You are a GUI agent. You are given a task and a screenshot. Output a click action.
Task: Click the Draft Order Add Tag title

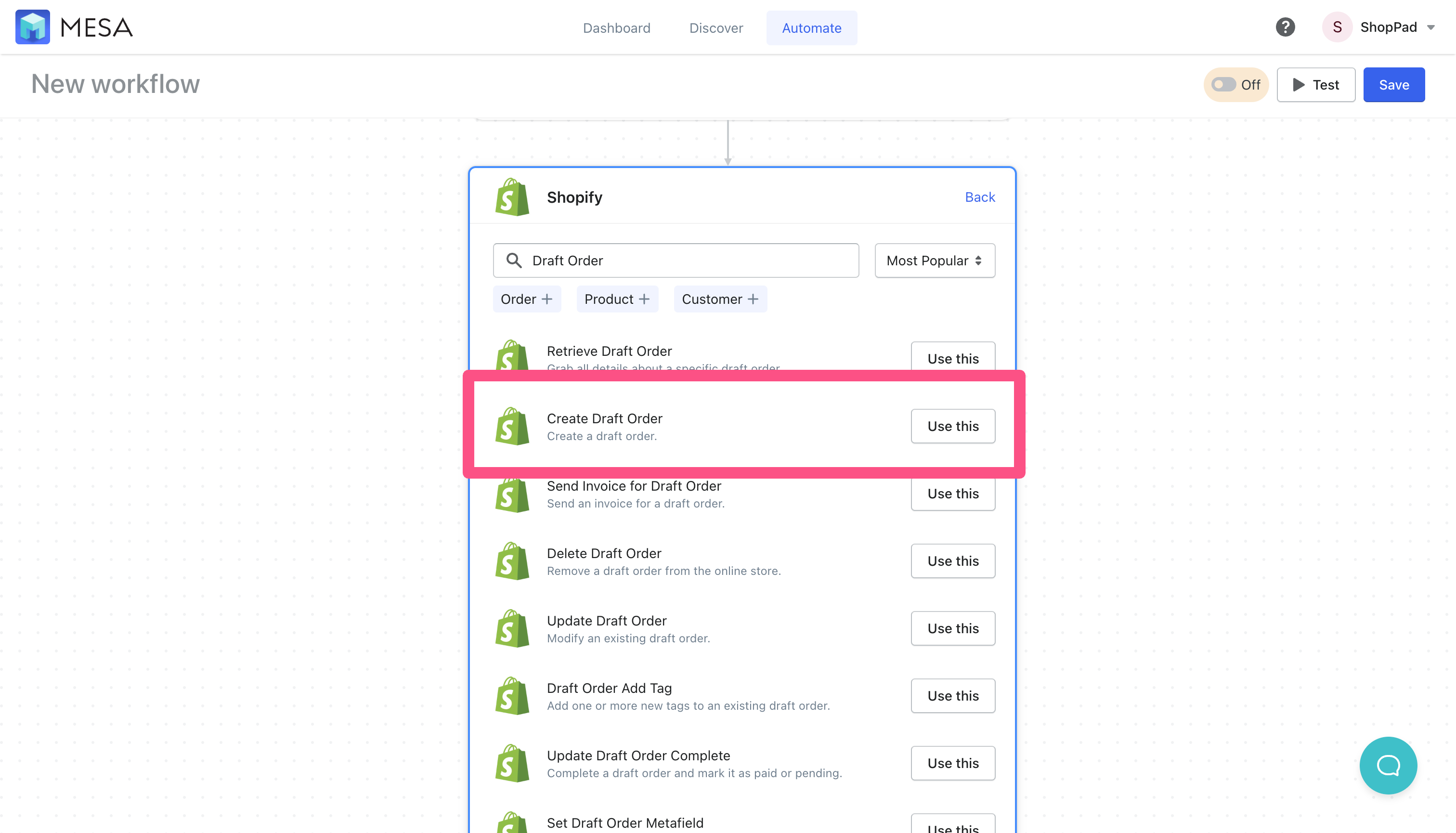[609, 688]
